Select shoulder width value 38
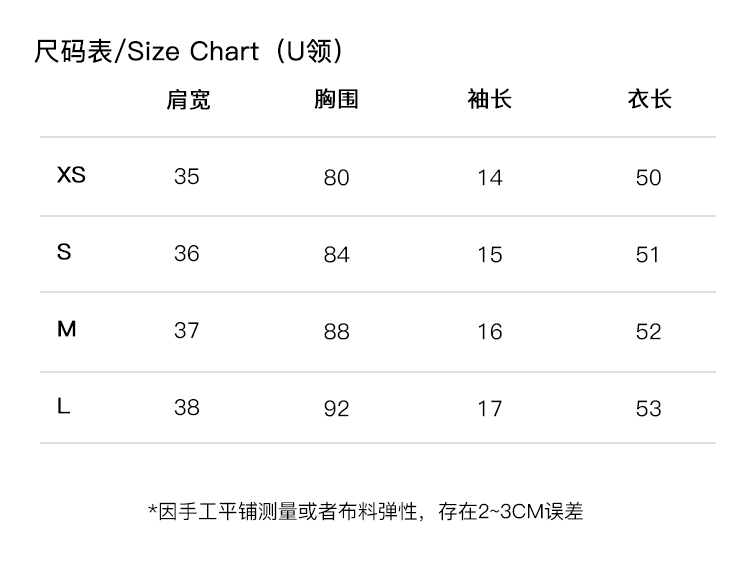The image size is (750, 581). coord(187,407)
